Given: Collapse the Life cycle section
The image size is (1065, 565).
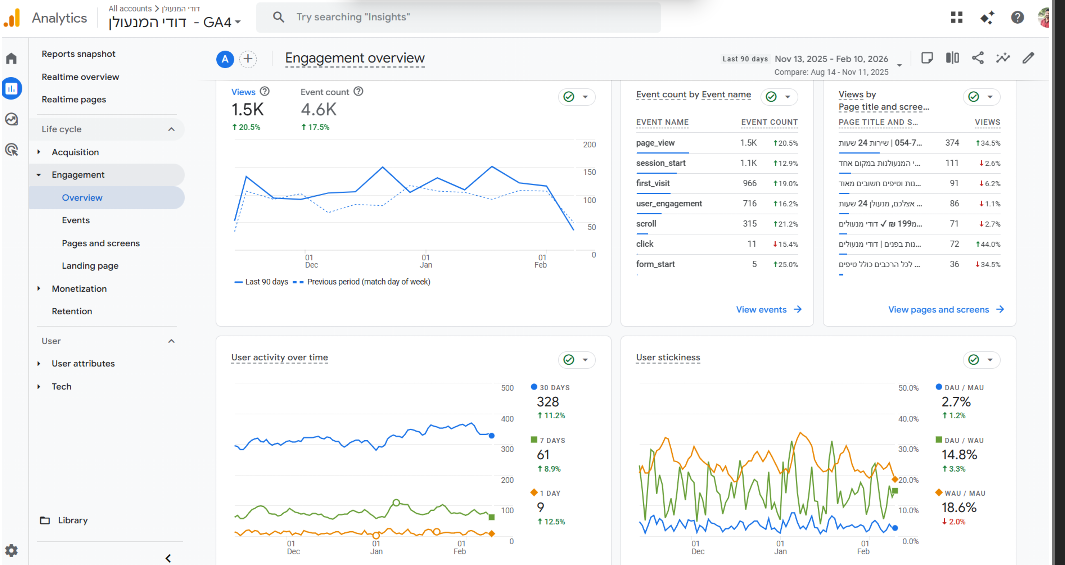Looking at the screenshot, I should pyautogui.click(x=171, y=129).
